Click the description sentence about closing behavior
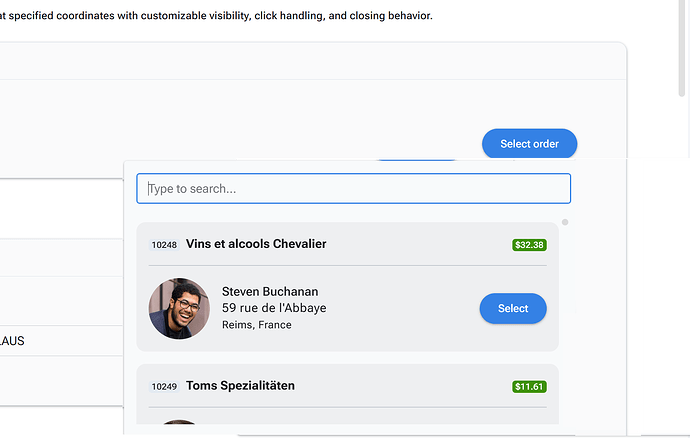Viewport: 690px width, 438px height. click(x=216, y=16)
